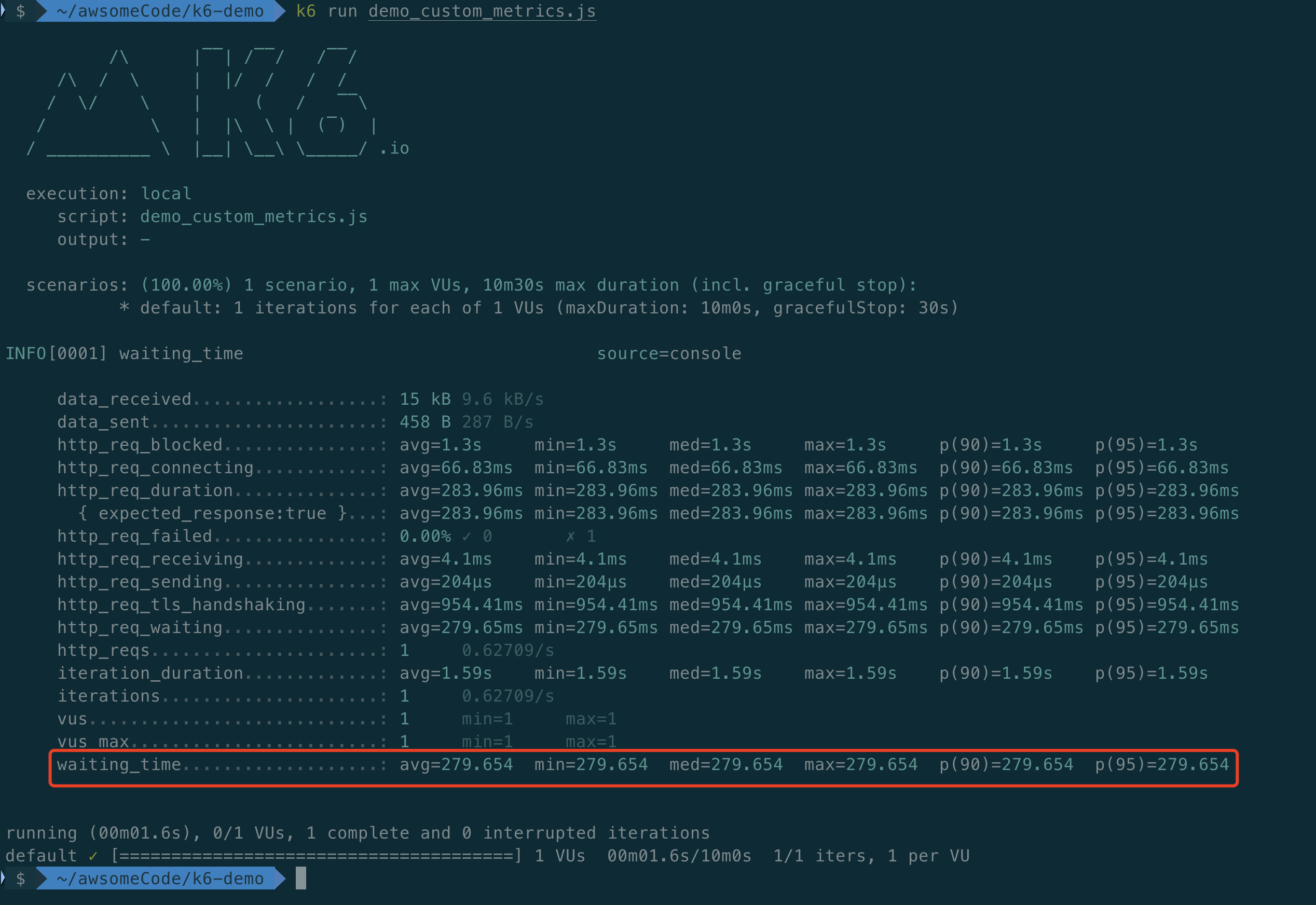The width and height of the screenshot is (1316, 905).
Task: Click the http_reqs metric label
Action: (103, 650)
